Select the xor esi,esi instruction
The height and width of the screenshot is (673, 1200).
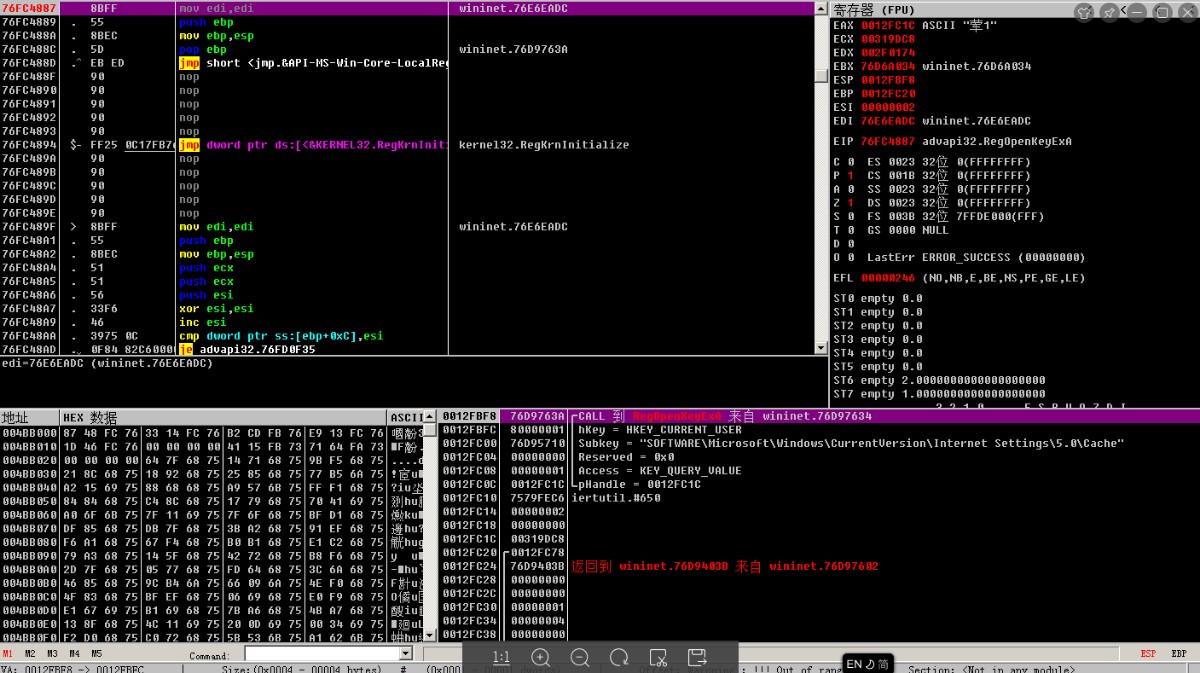click(216, 309)
